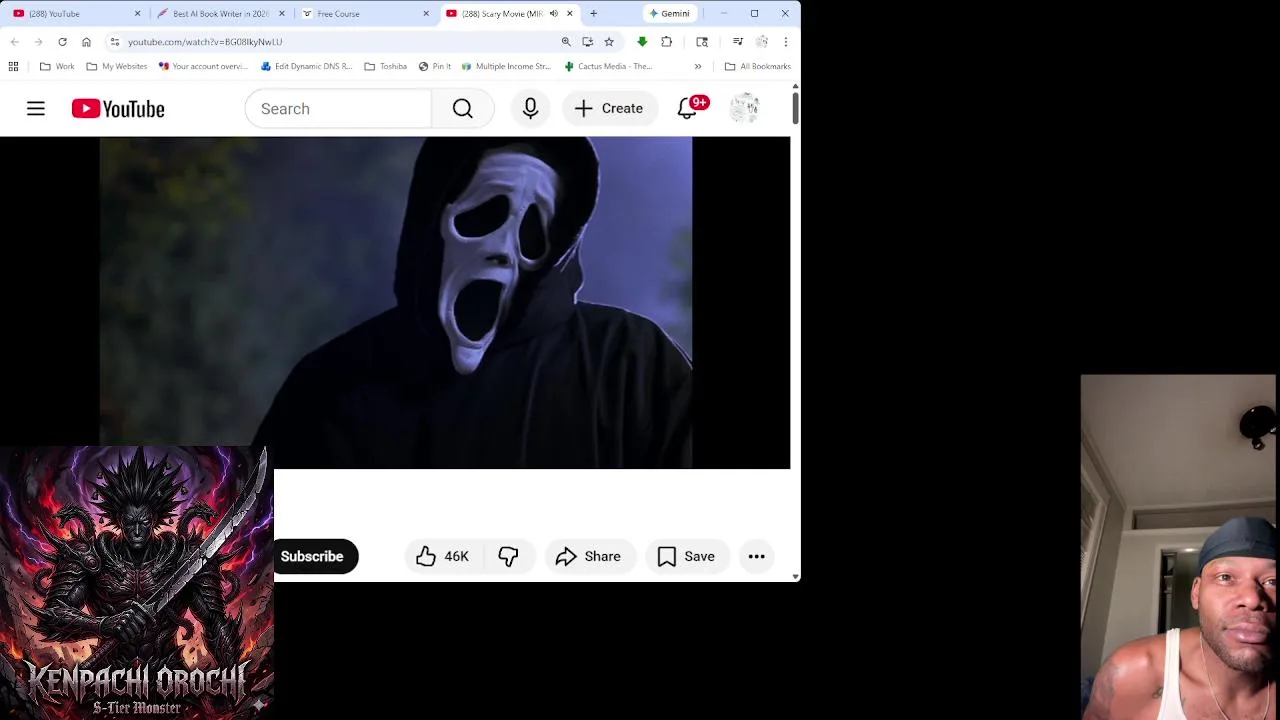
Task: Start voice search with microphone icon
Action: click(530, 108)
